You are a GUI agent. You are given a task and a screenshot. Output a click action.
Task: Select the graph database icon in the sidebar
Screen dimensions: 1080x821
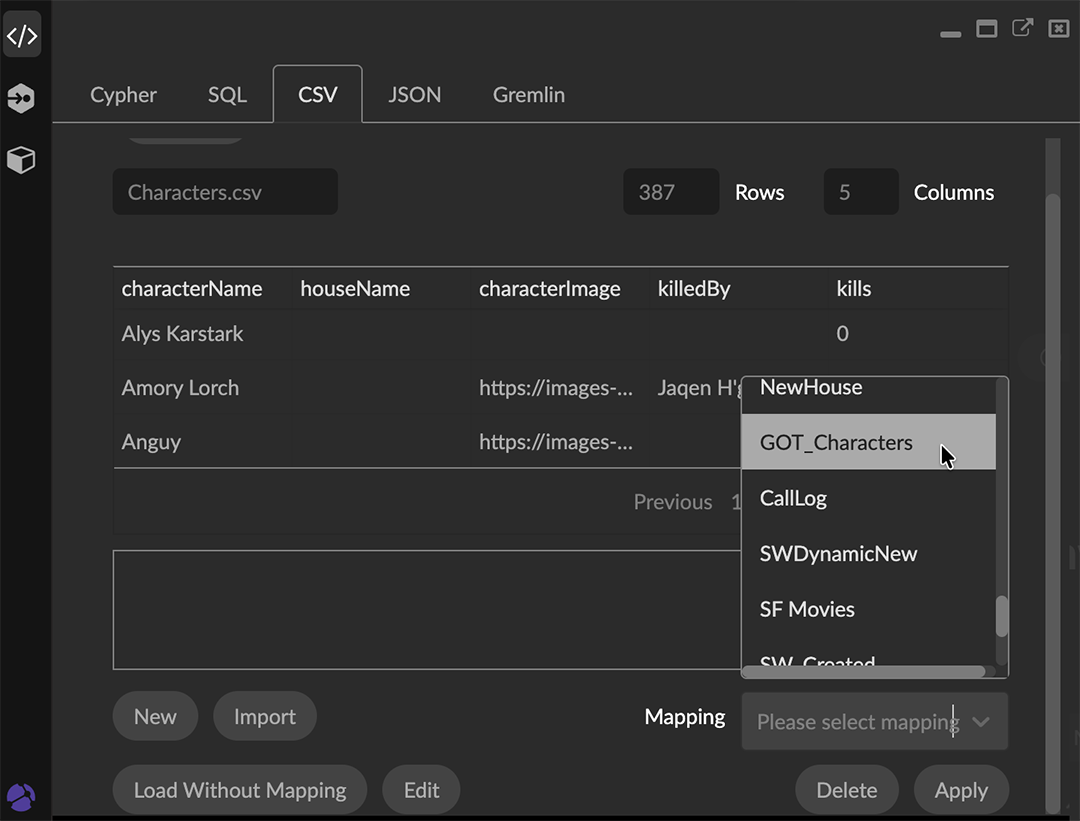pyautogui.click(x=22, y=98)
